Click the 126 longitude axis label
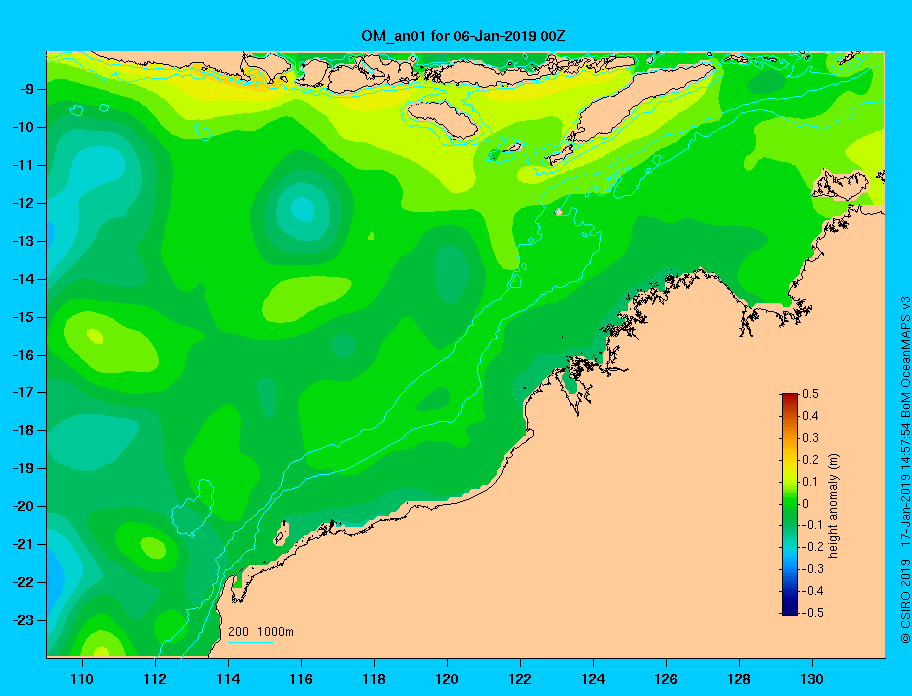 (666, 679)
